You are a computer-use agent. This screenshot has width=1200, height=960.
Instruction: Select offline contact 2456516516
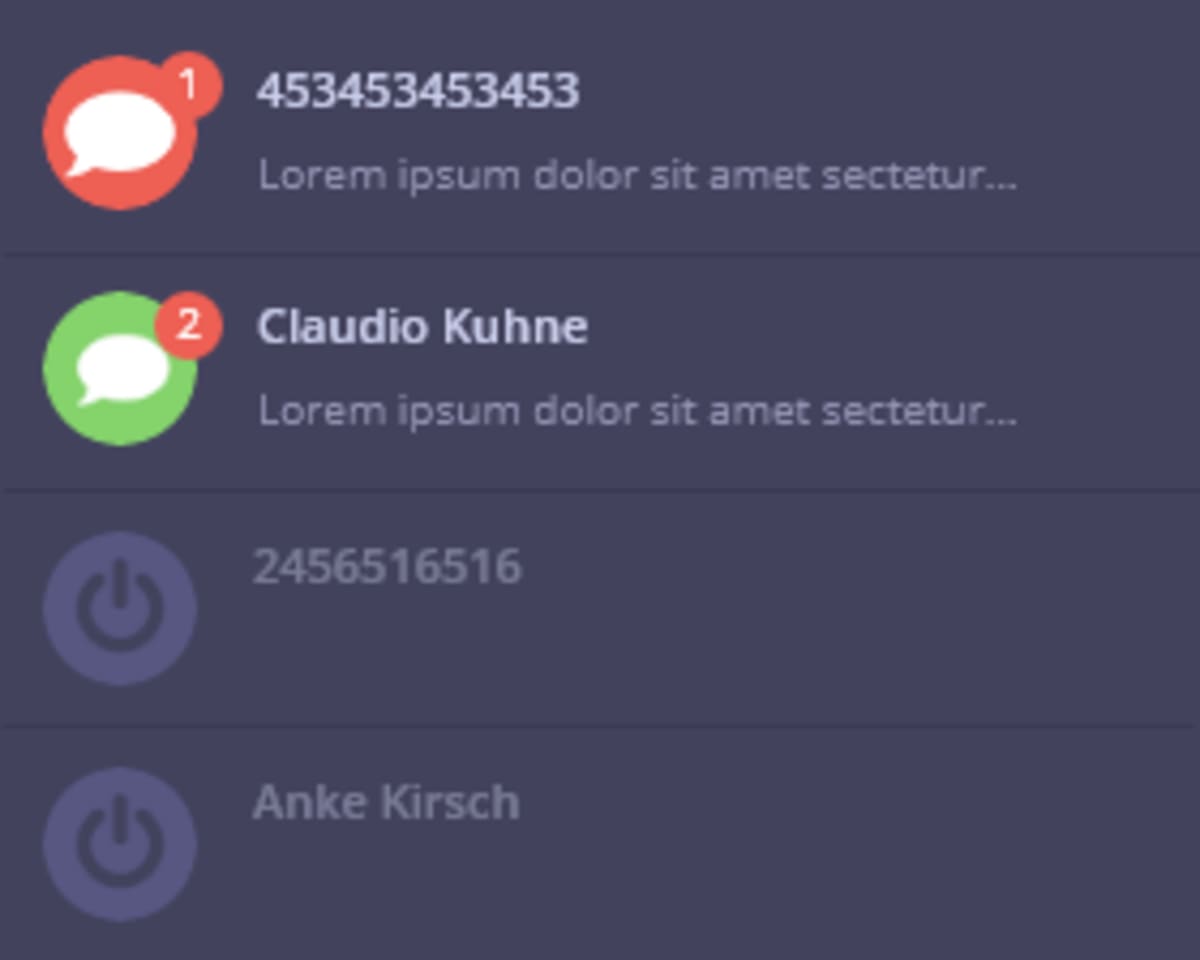[x=387, y=567]
